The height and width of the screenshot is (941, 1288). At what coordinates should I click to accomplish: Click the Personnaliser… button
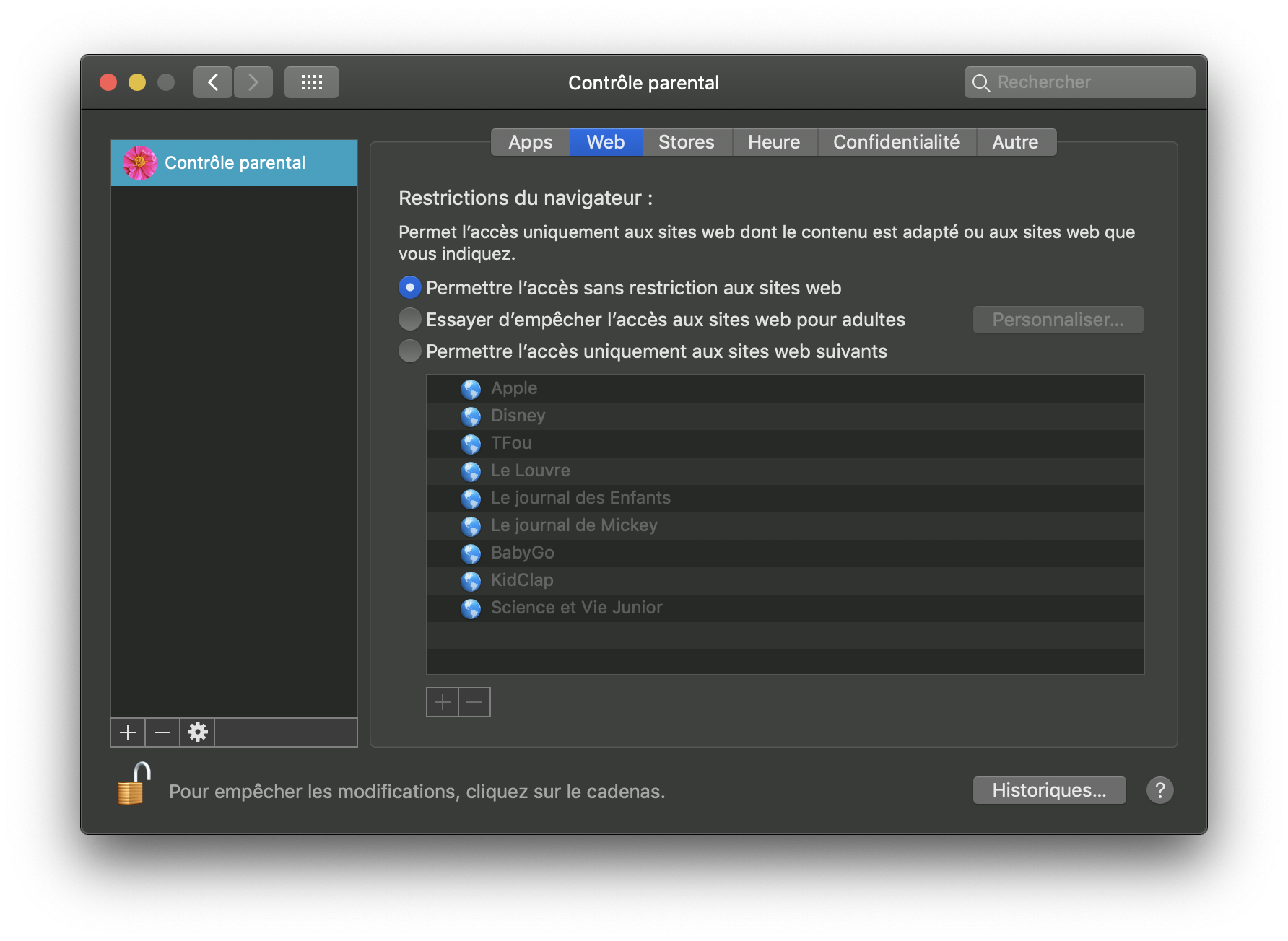(x=1057, y=320)
